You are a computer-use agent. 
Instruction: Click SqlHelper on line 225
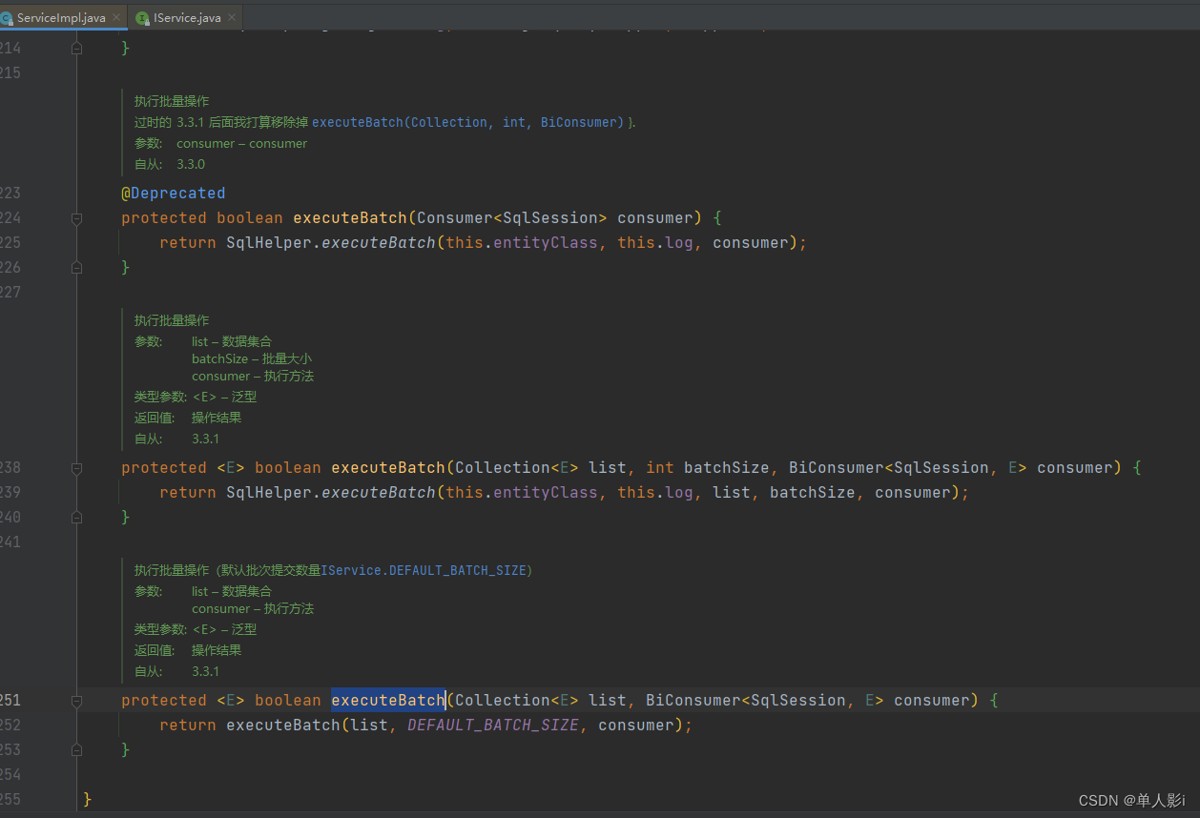pyautogui.click(x=268, y=242)
